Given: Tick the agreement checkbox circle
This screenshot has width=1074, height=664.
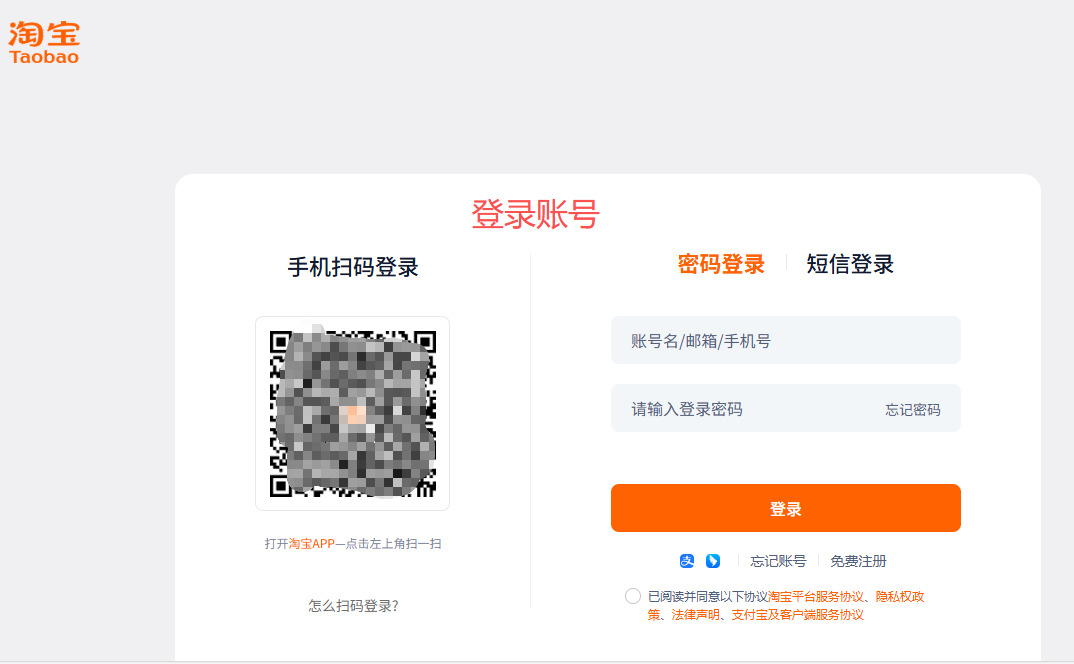Looking at the screenshot, I should coord(632,596).
